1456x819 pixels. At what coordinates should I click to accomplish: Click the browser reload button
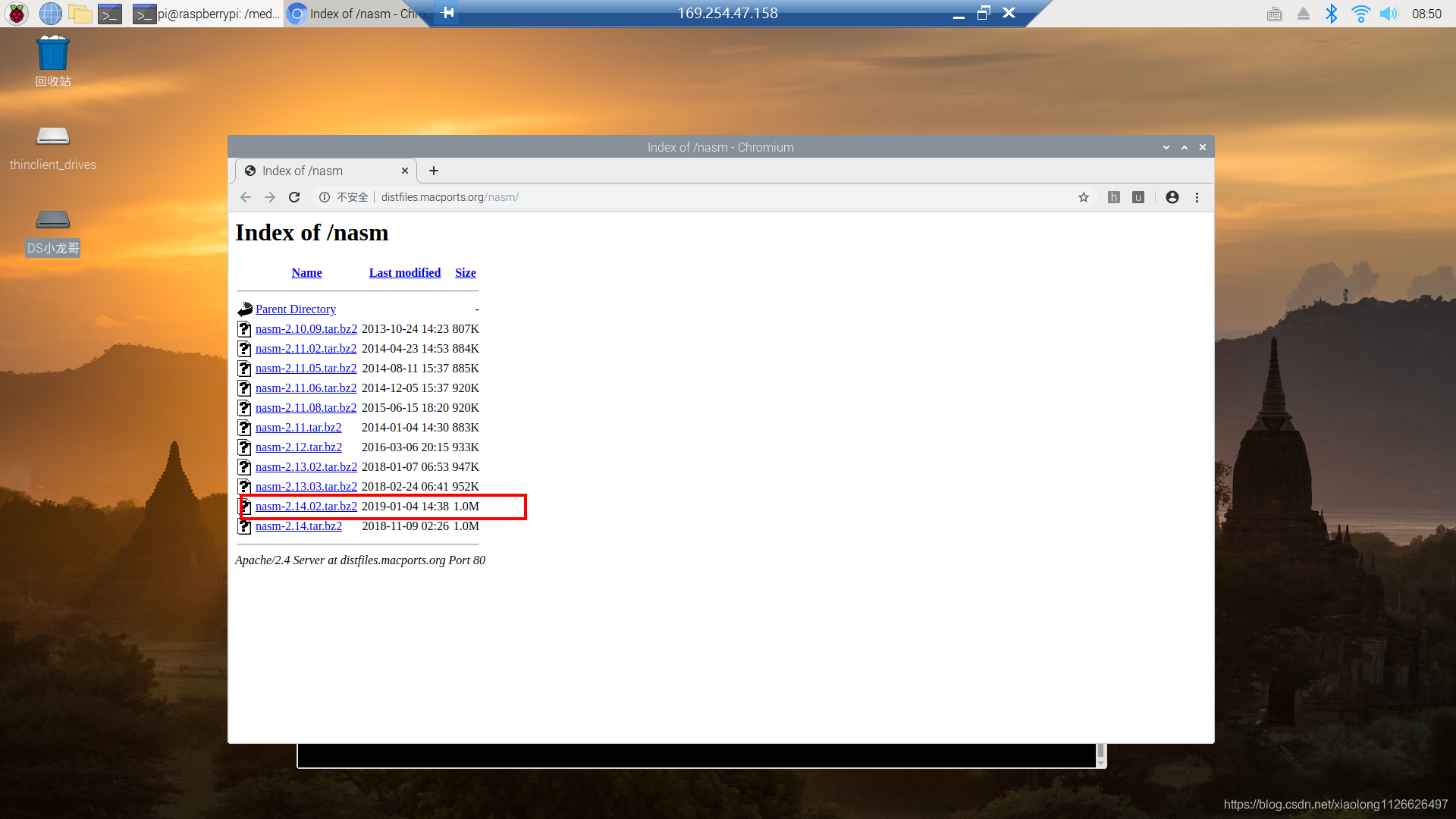294,197
